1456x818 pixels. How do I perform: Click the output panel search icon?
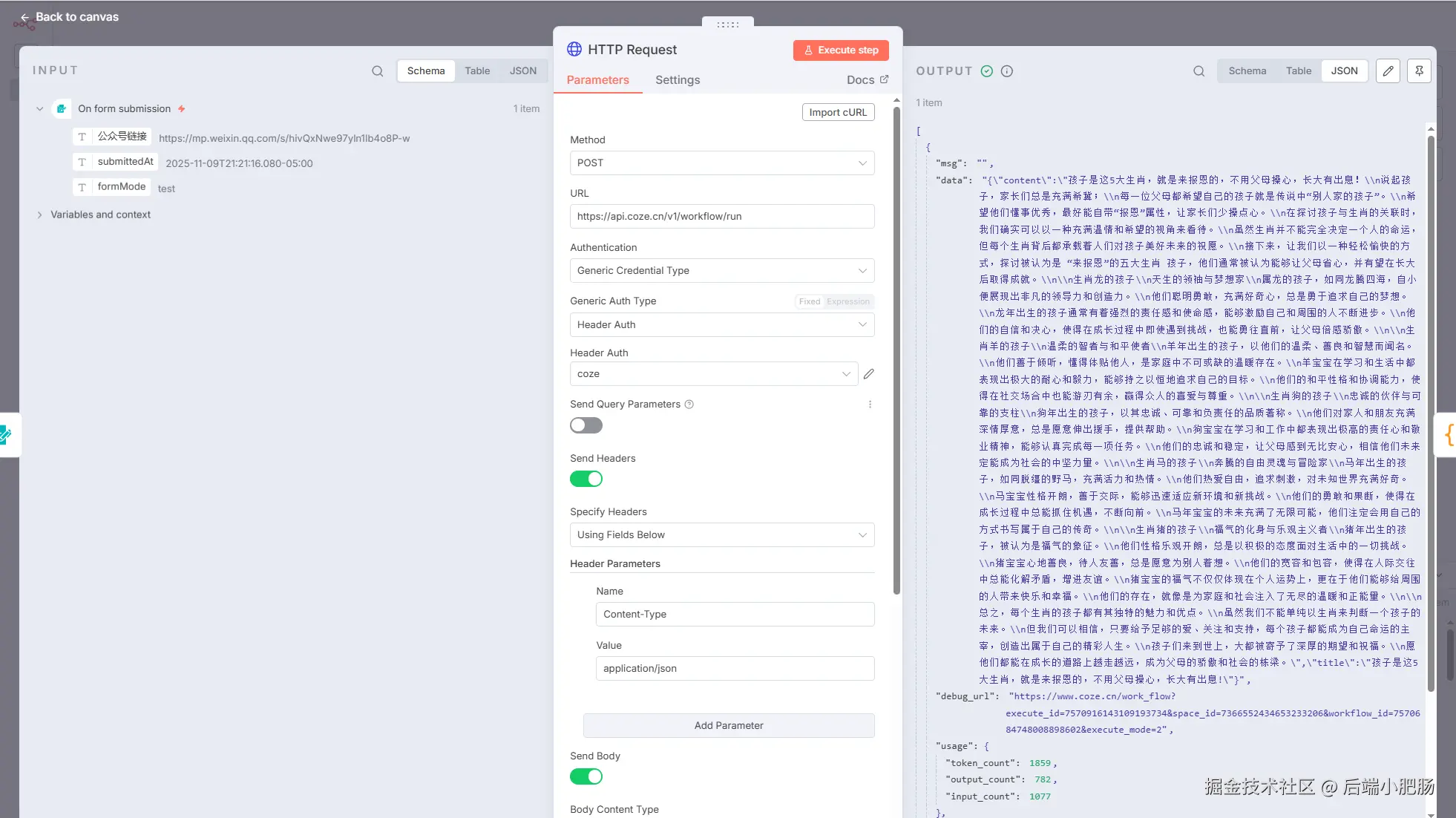(1198, 71)
